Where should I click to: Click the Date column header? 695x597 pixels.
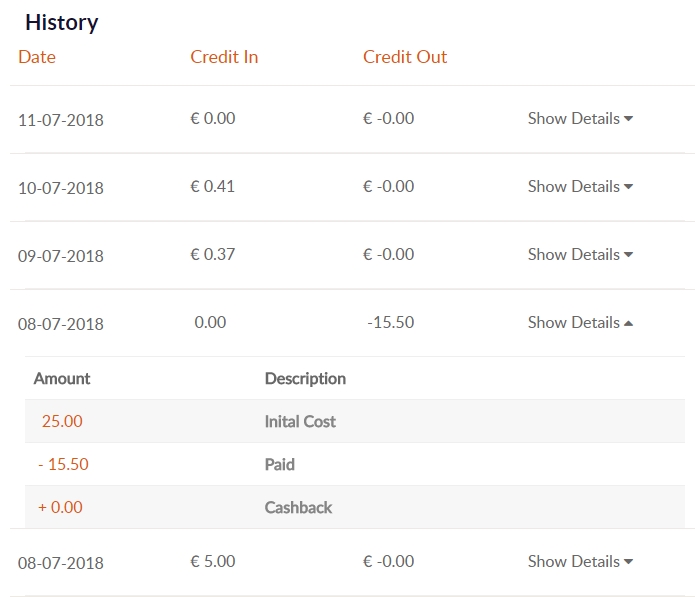pyautogui.click(x=37, y=57)
